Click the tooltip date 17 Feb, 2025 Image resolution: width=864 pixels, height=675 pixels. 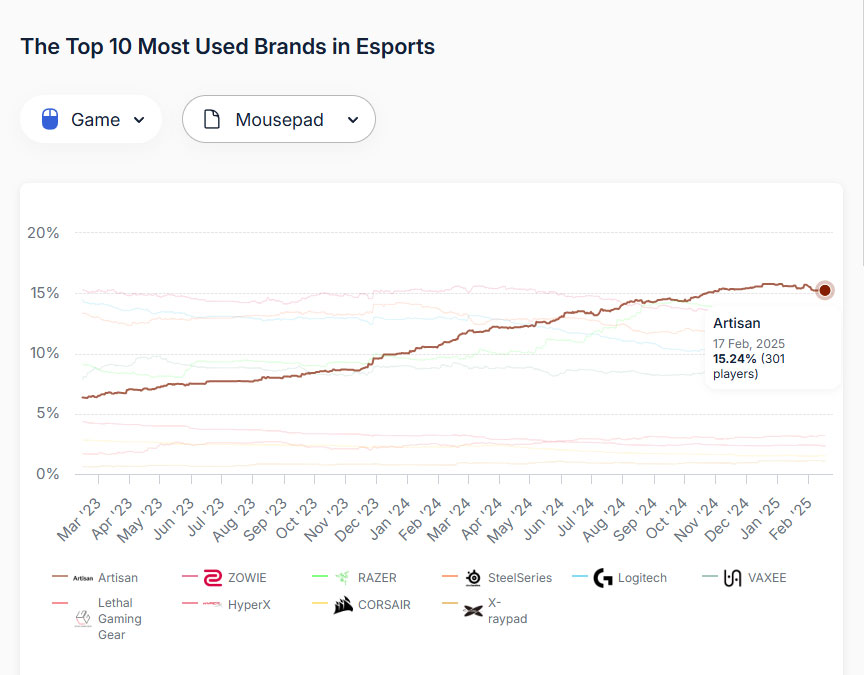(748, 344)
